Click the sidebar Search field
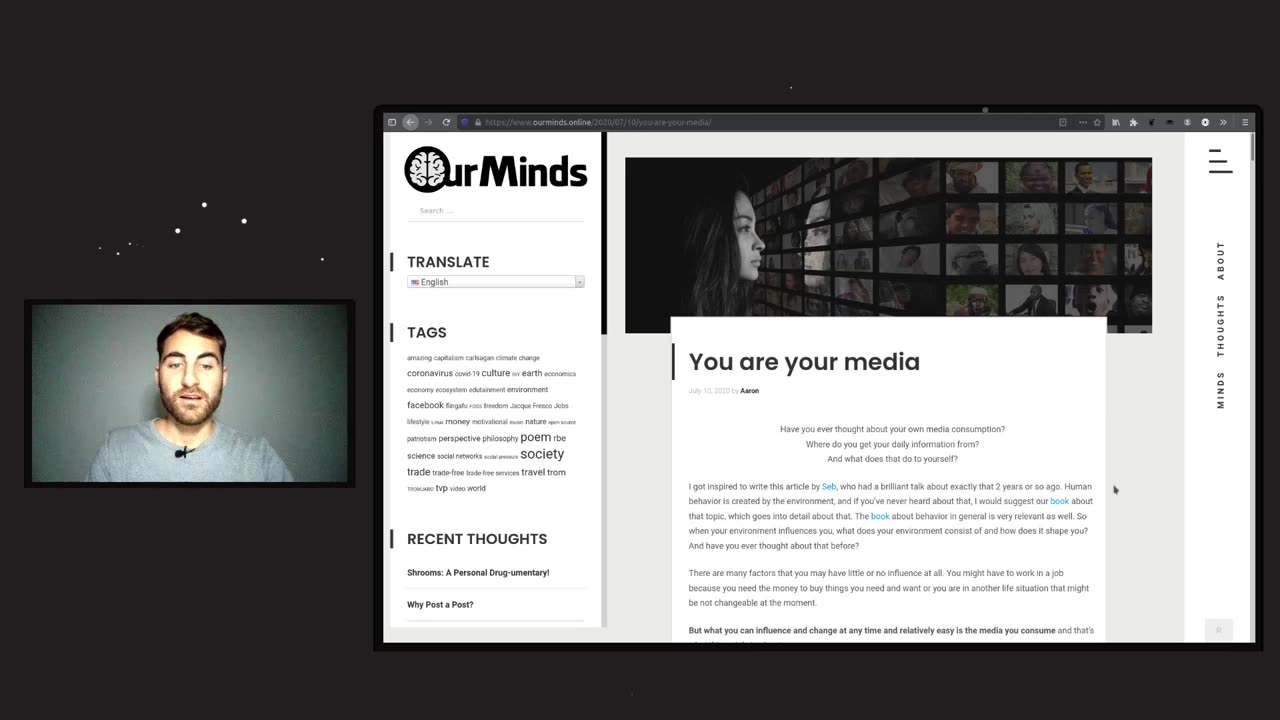 pos(495,211)
